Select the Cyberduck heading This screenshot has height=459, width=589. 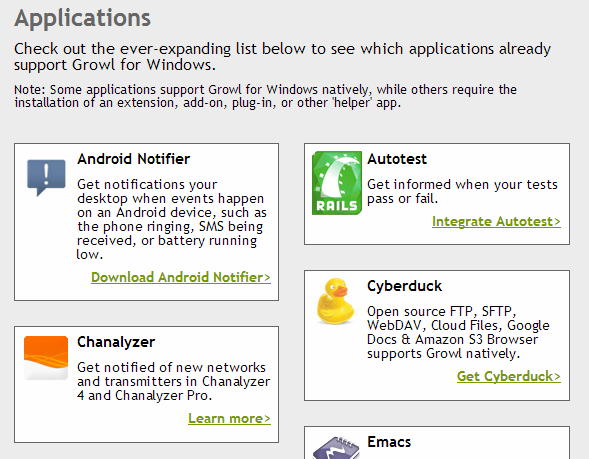click(405, 286)
